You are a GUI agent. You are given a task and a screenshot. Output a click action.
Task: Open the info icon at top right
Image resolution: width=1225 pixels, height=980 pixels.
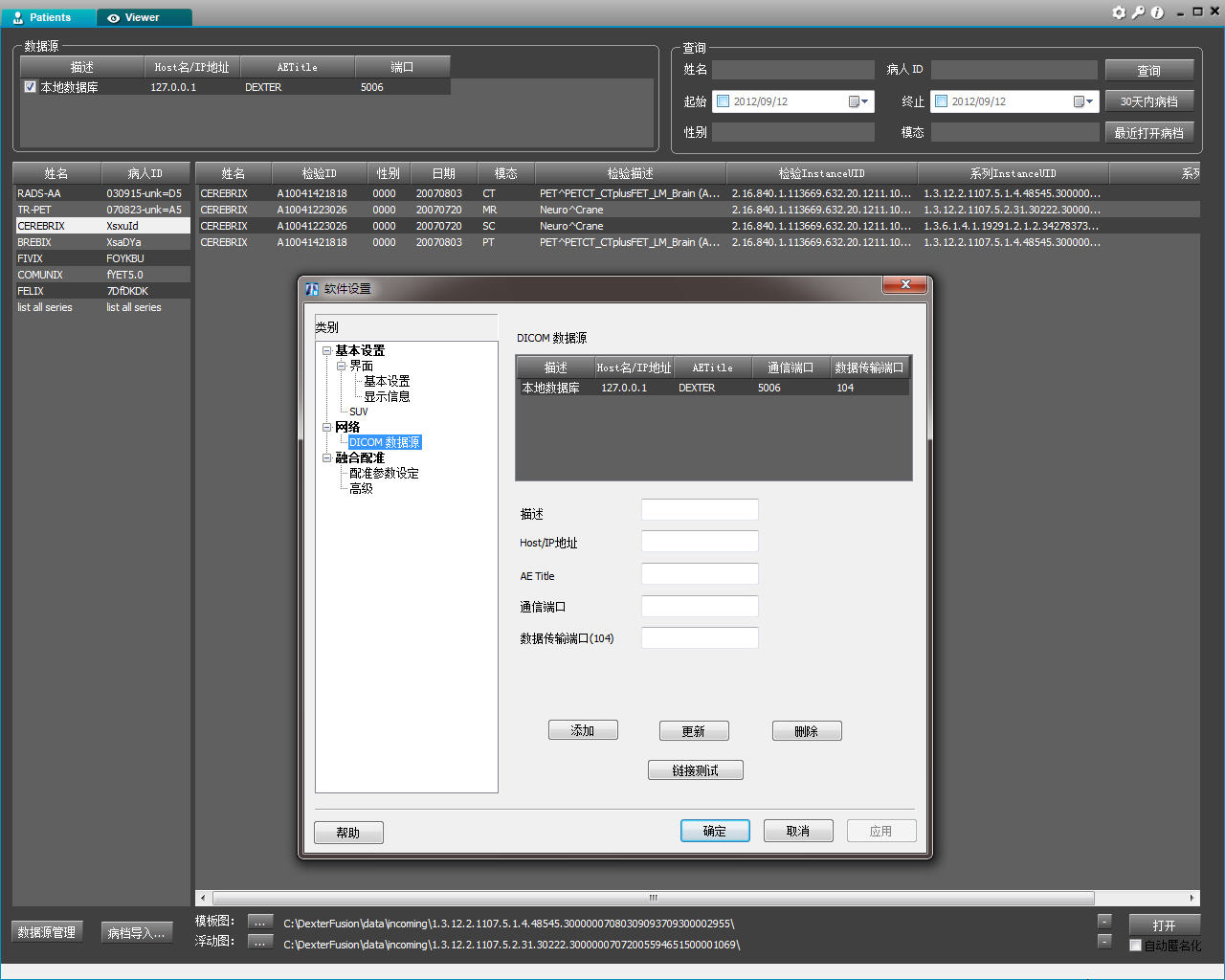point(1157,12)
